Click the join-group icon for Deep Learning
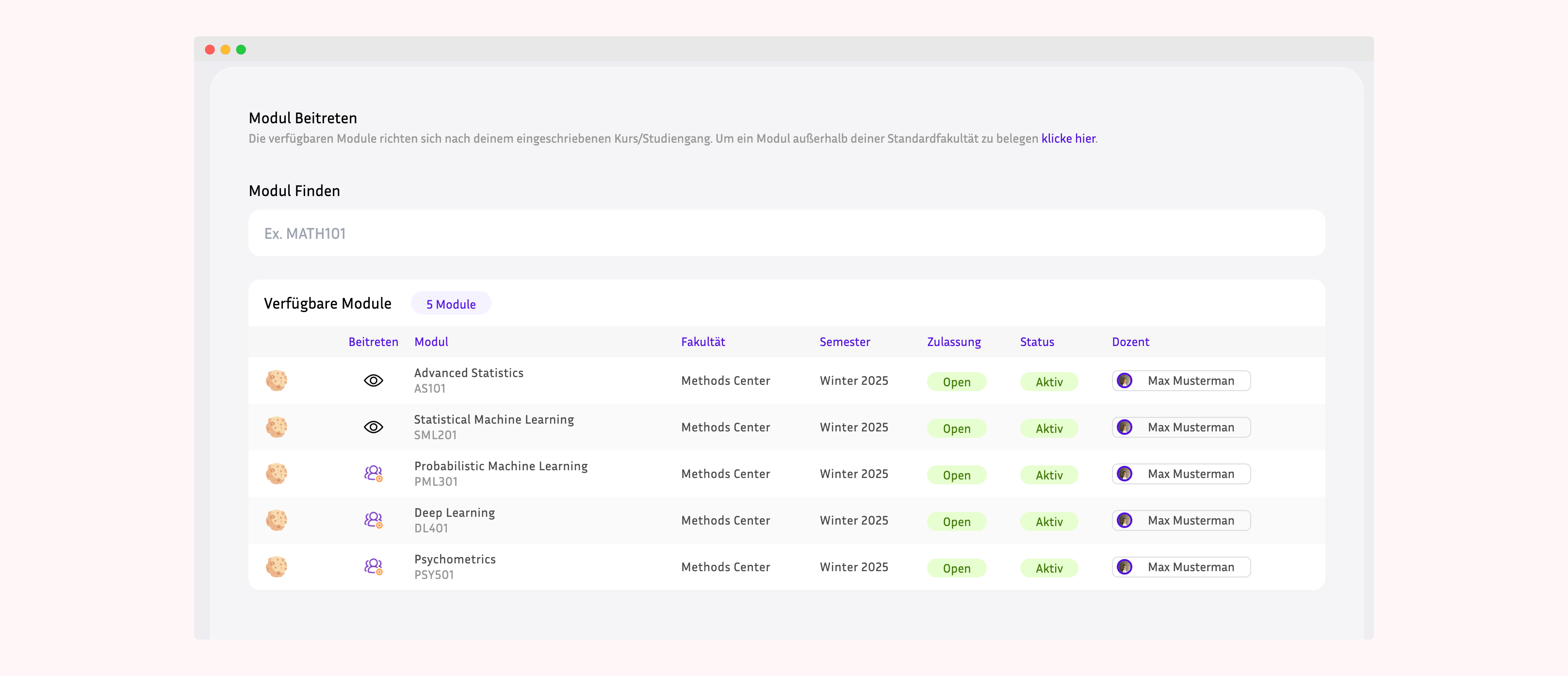 pyautogui.click(x=373, y=520)
